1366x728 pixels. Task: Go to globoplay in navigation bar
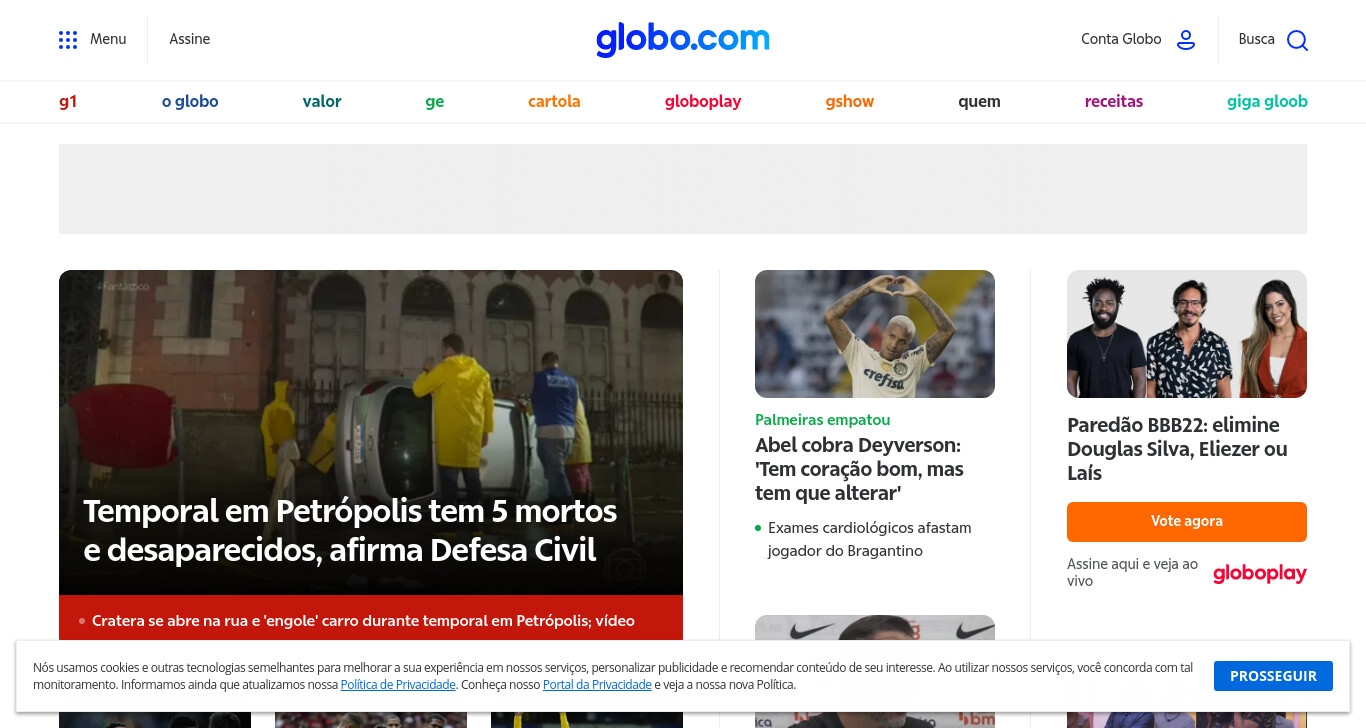point(703,101)
